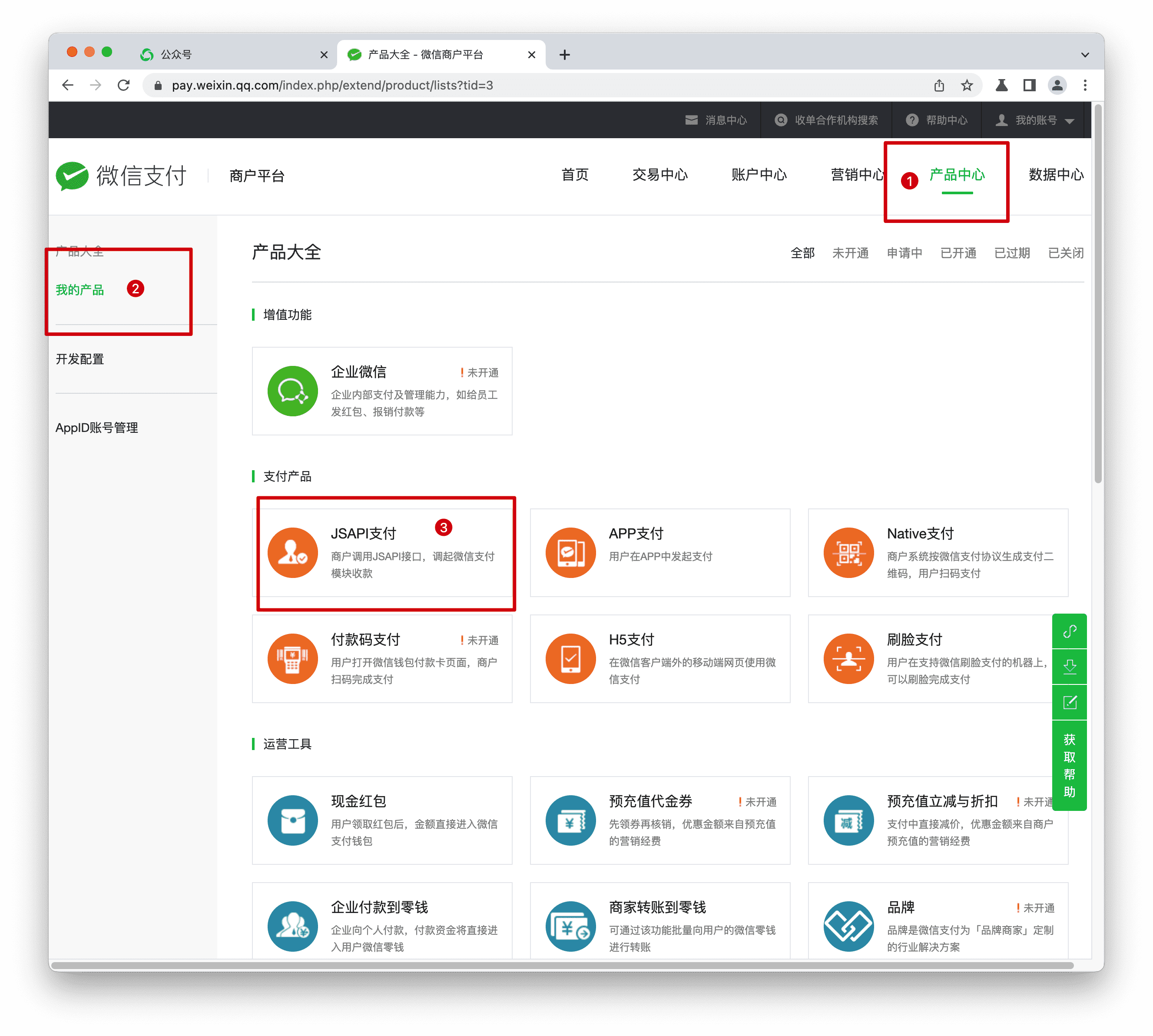
Task: Click the 企业付款到零钱 title text
Action: 379,907
